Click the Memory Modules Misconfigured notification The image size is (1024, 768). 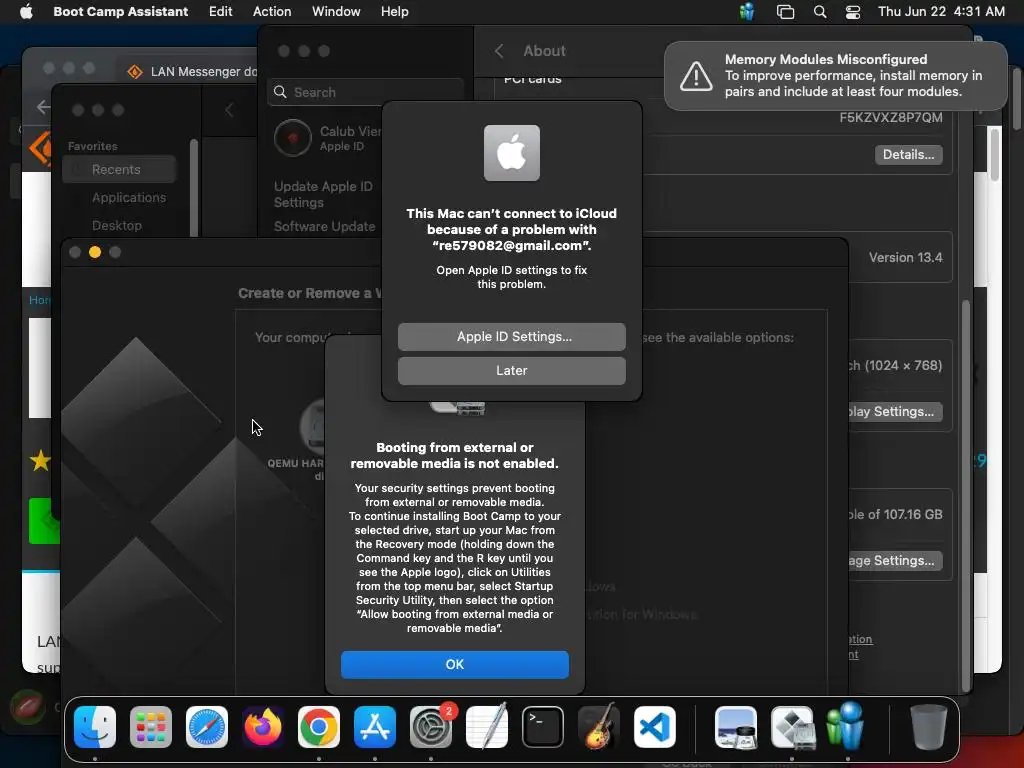point(836,76)
